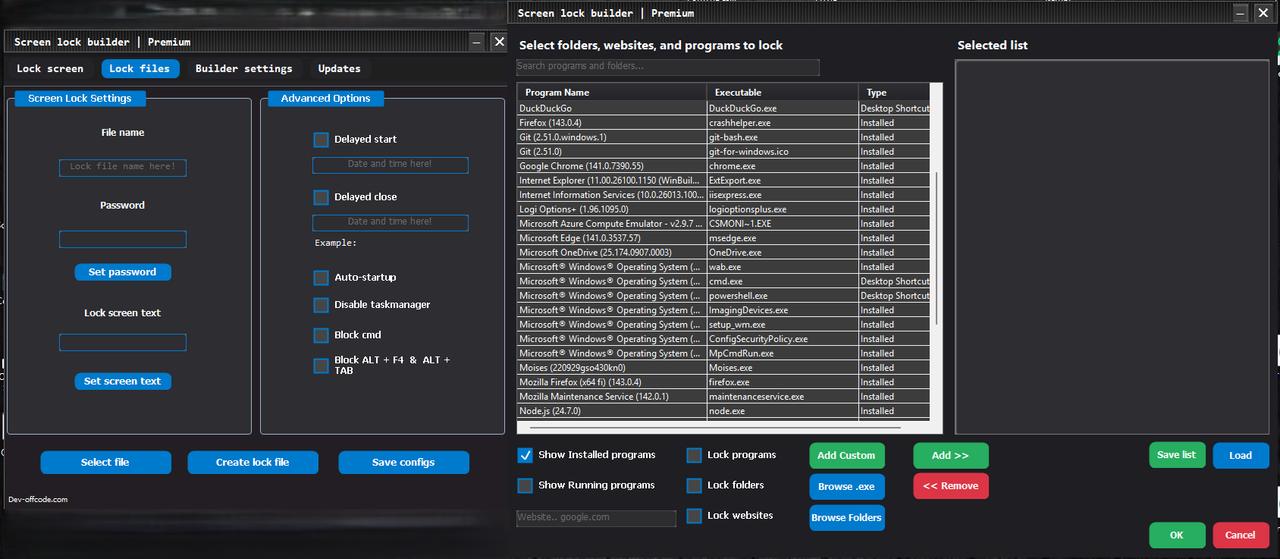Click inside the Selected list box
The width and height of the screenshot is (1280, 559).
click(x=1112, y=246)
